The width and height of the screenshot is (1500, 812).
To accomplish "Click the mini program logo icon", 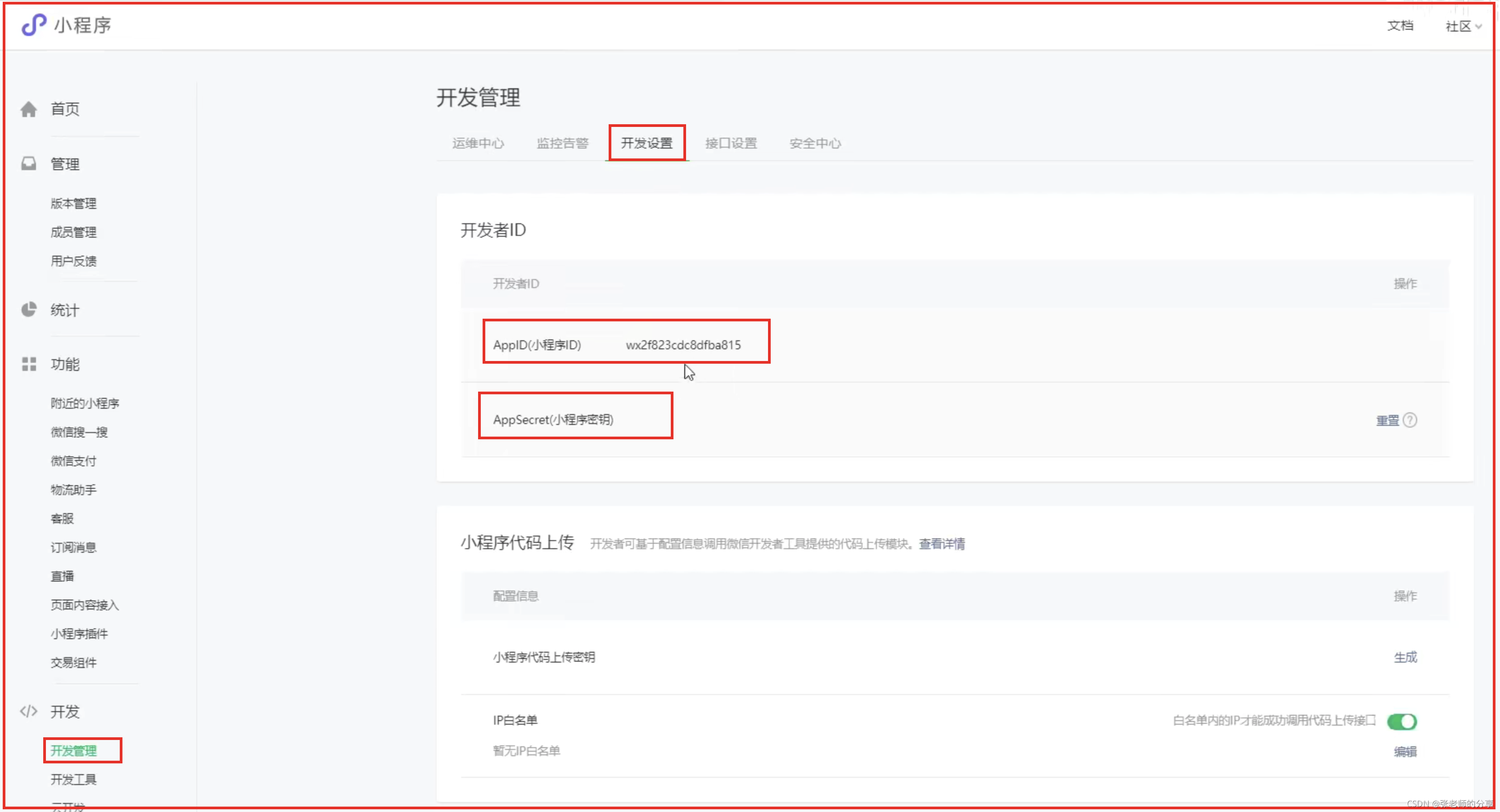I will pyautogui.click(x=33, y=25).
